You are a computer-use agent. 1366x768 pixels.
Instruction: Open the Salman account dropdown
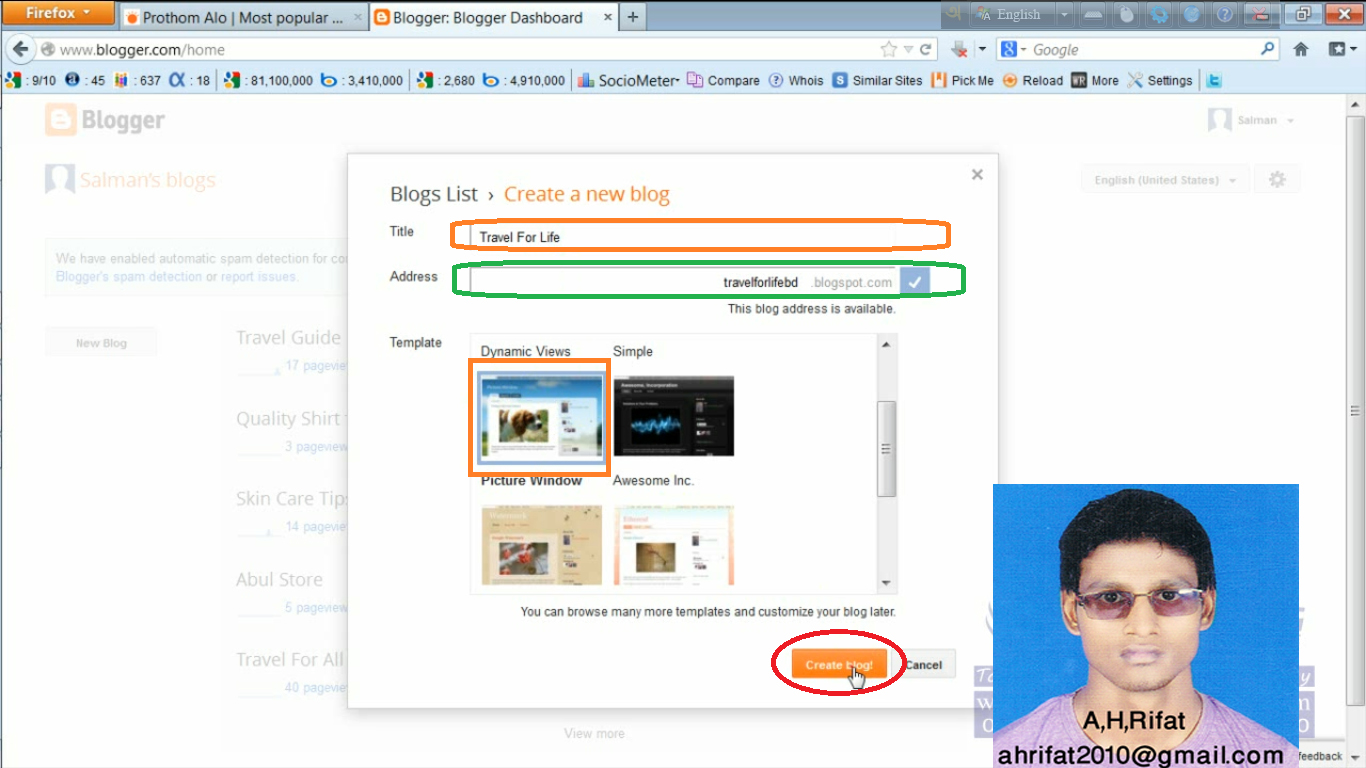pyautogui.click(x=1251, y=120)
